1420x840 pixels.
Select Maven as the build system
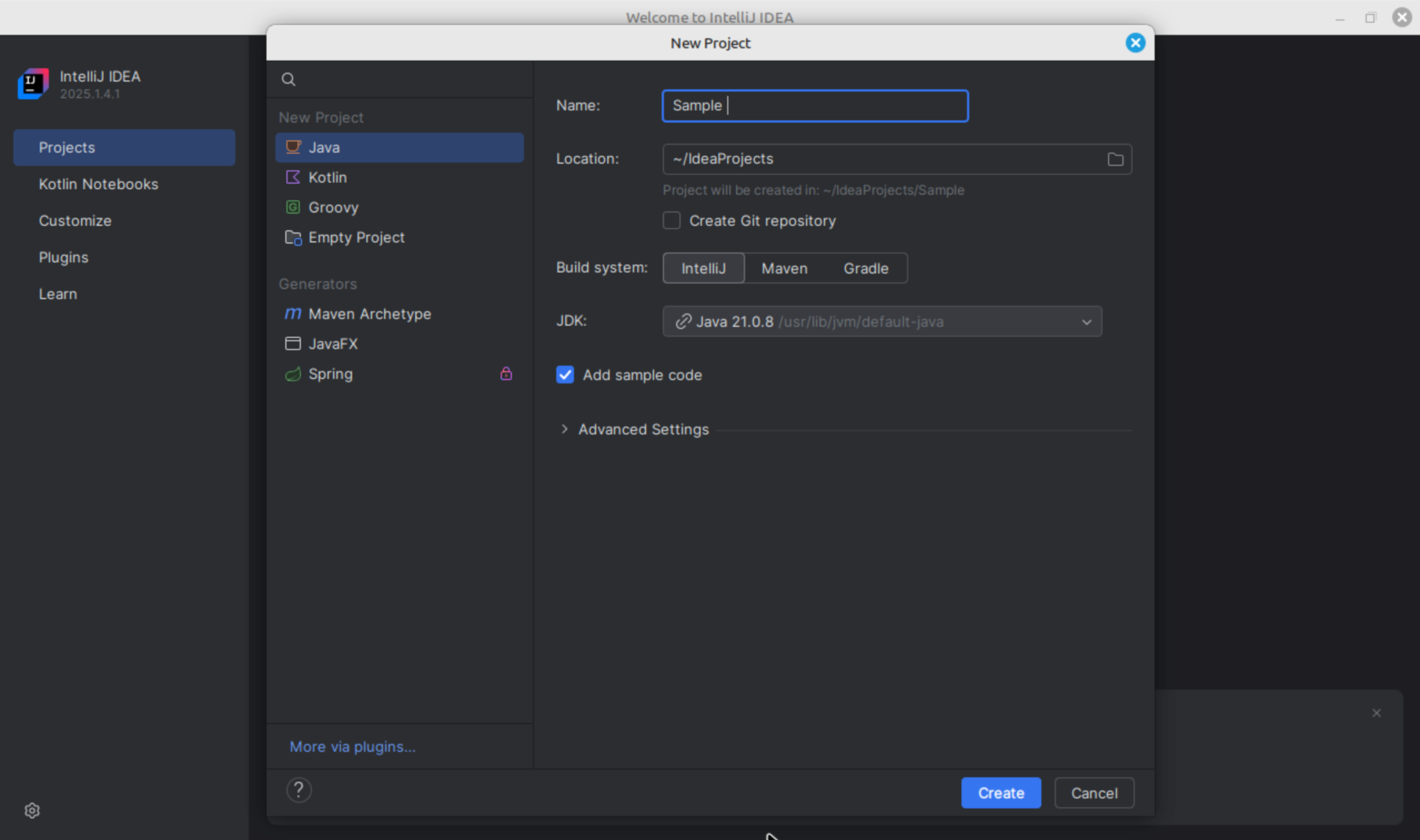pos(783,268)
